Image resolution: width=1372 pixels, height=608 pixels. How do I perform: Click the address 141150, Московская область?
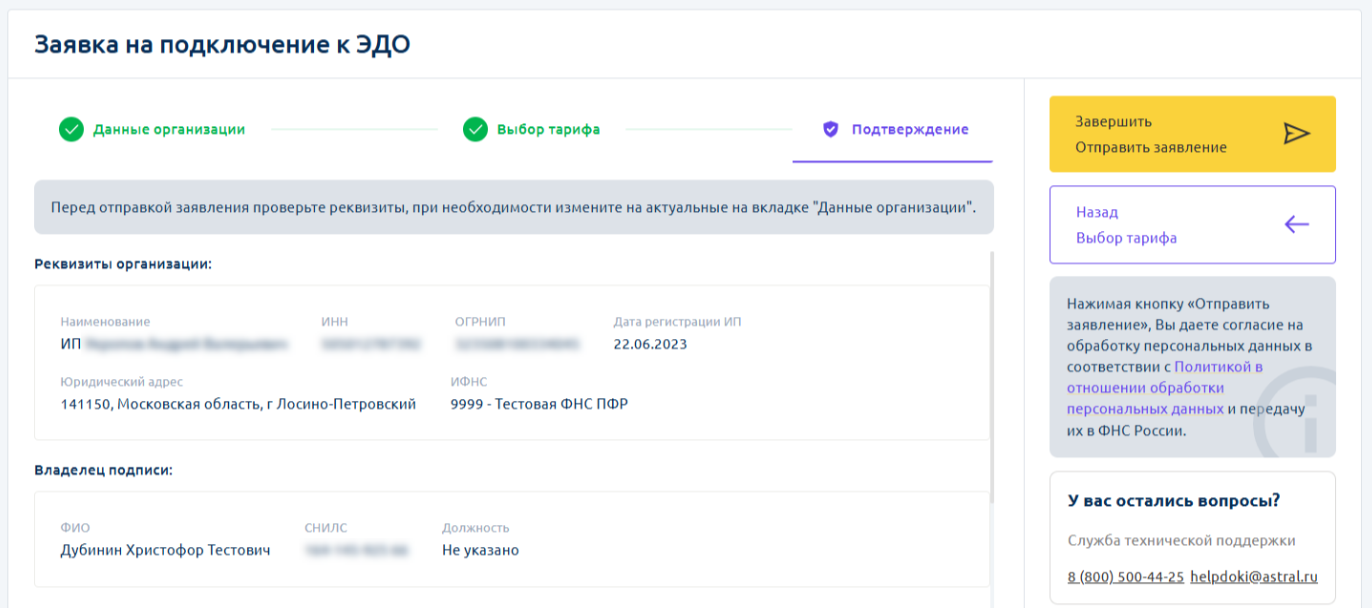[238, 404]
